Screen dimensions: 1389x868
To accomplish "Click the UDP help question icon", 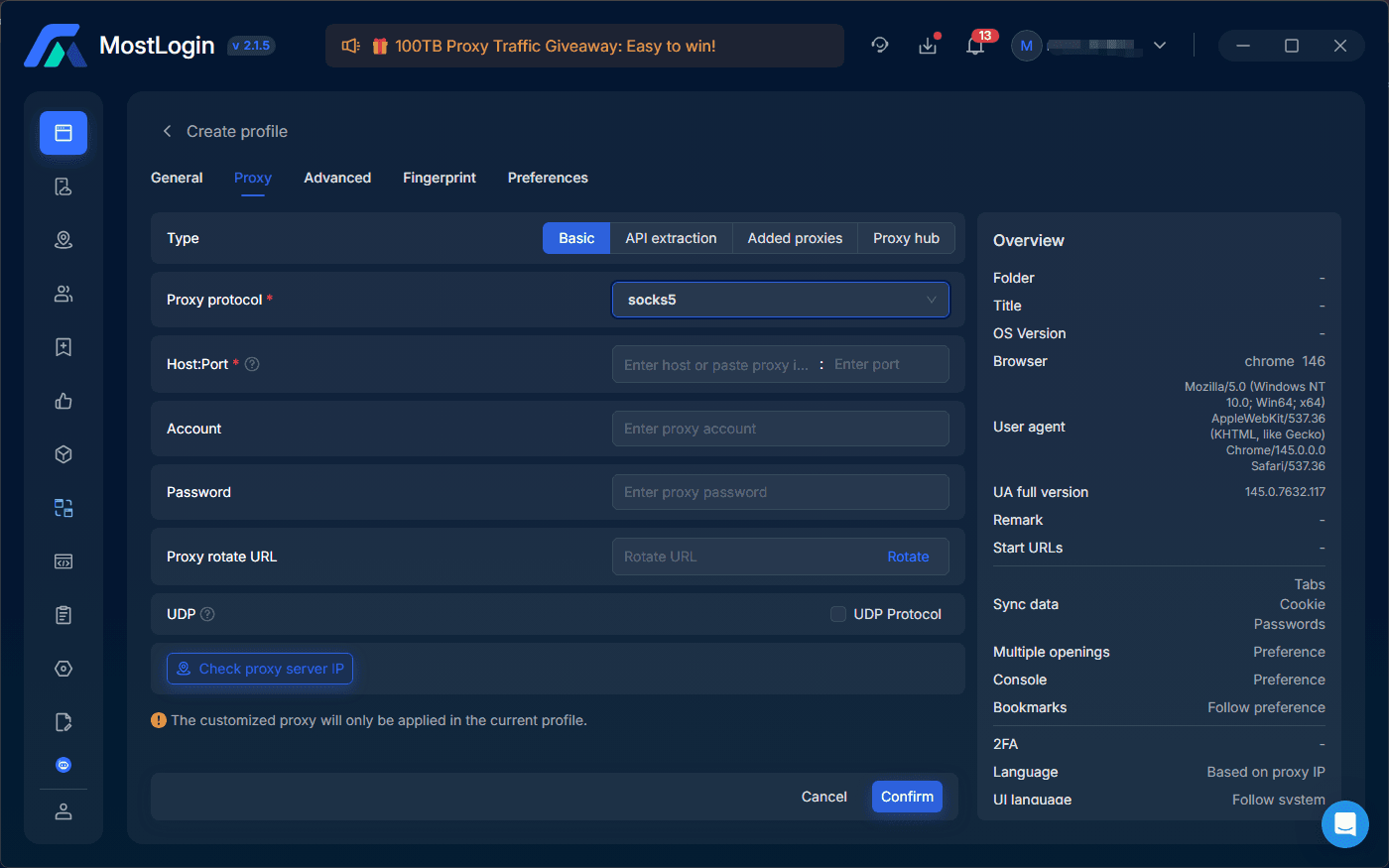I will point(207,614).
